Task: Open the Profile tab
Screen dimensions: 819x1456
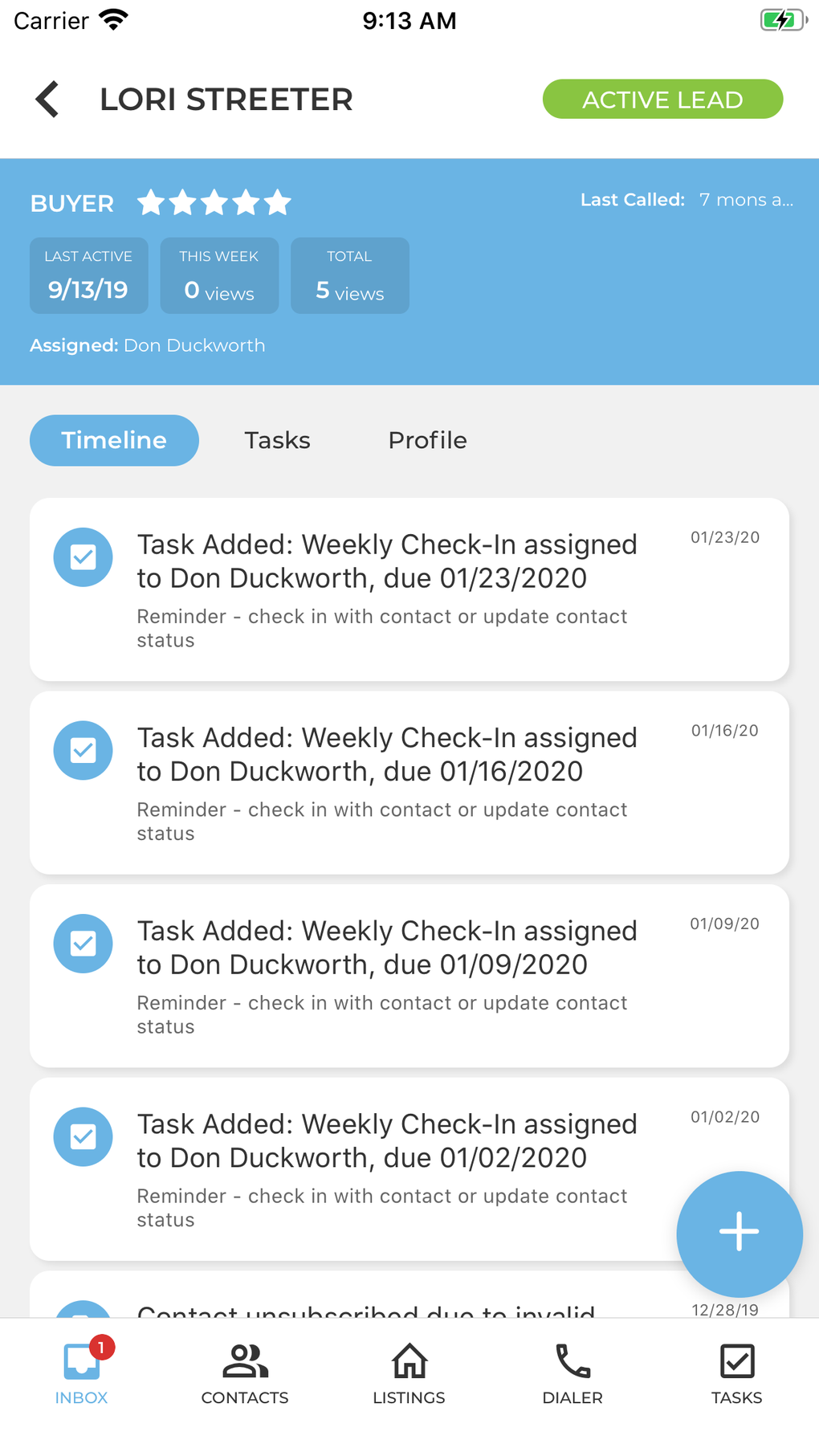Action: pos(427,440)
